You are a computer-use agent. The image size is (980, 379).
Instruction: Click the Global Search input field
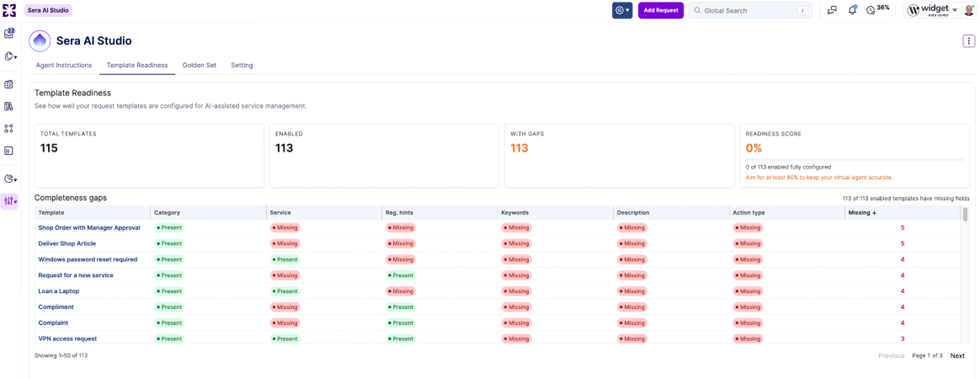[x=750, y=11]
